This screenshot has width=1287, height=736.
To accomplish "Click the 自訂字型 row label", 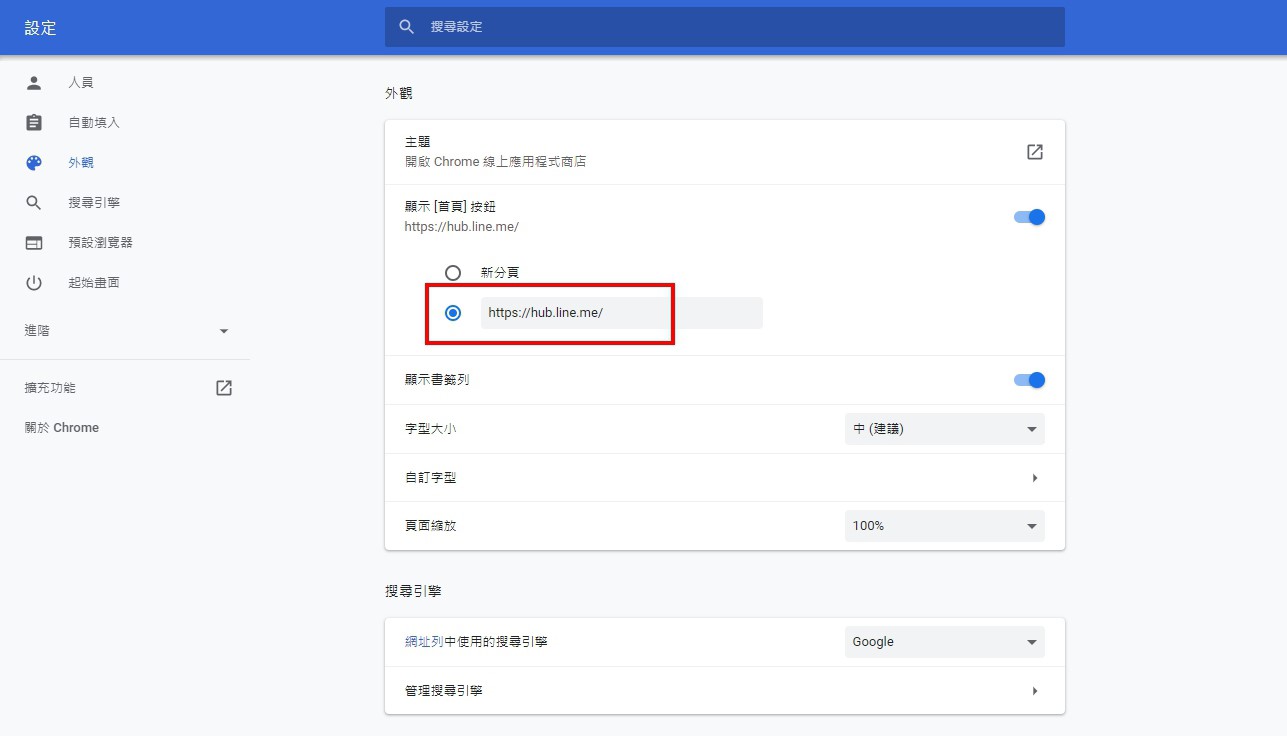I will (431, 478).
